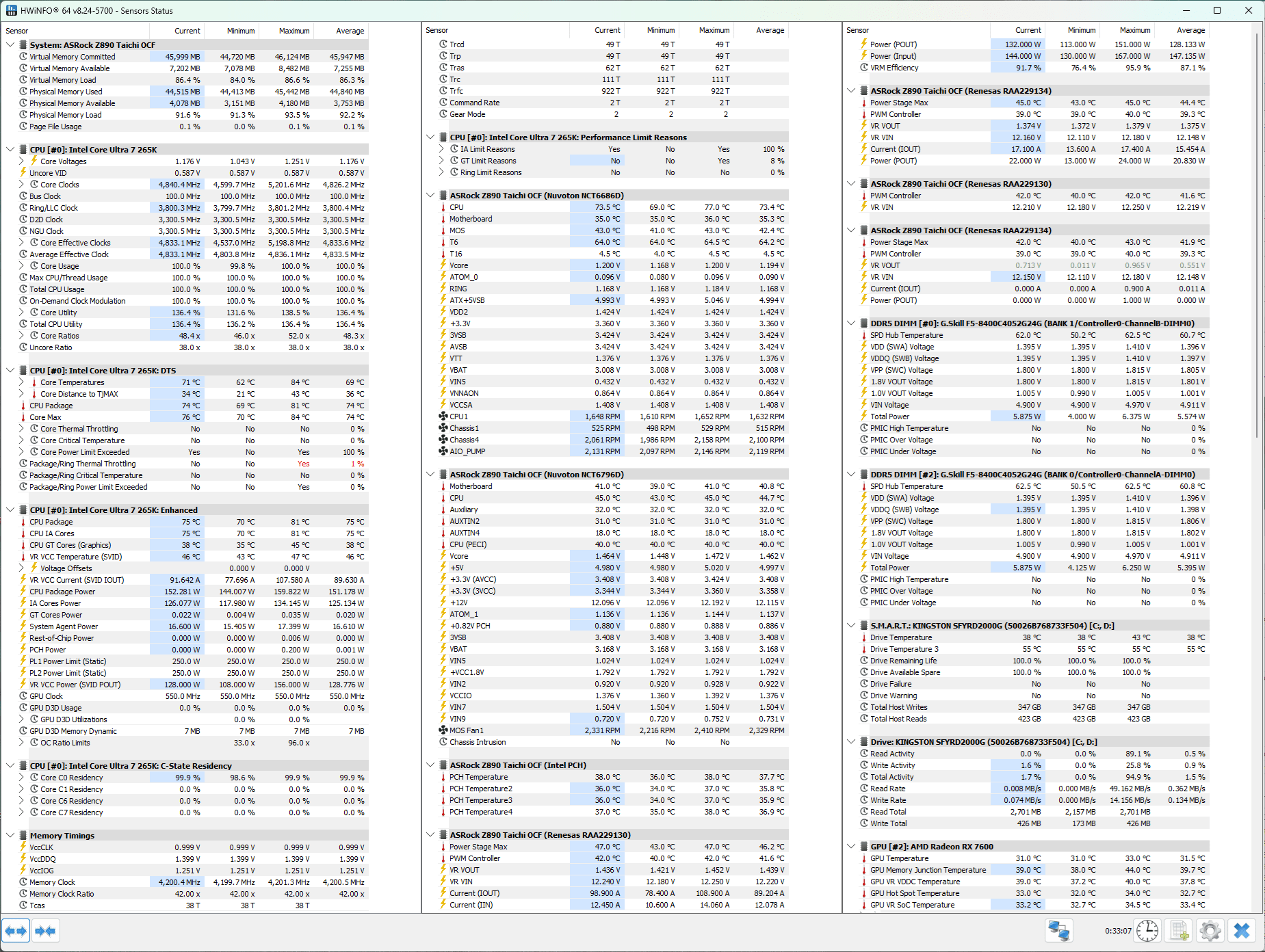Click the Sensor column header in right panel
Image resolution: width=1265 pixels, height=952 pixels.
coord(916,30)
